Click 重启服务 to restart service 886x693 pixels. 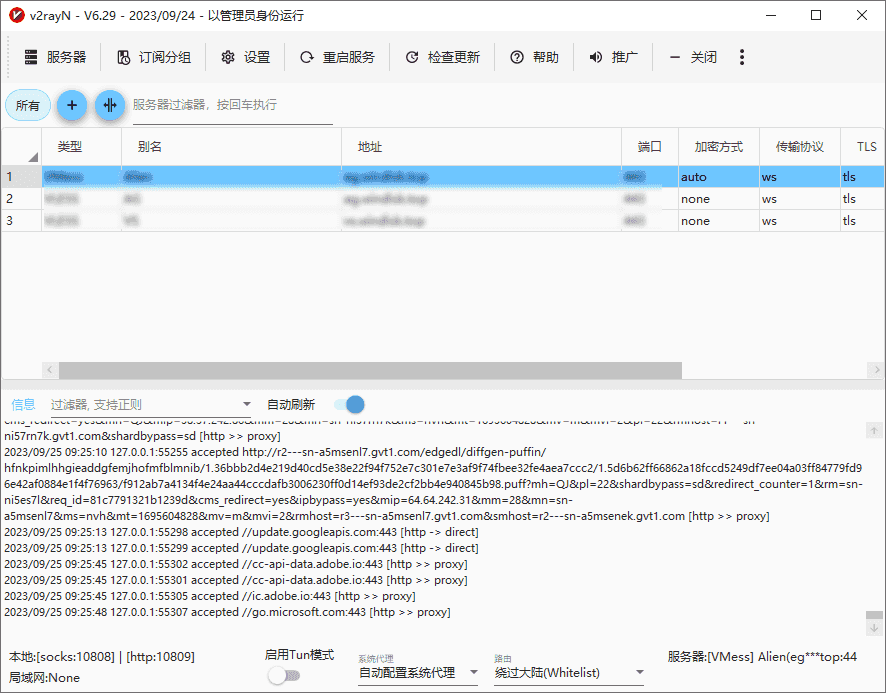pos(337,57)
